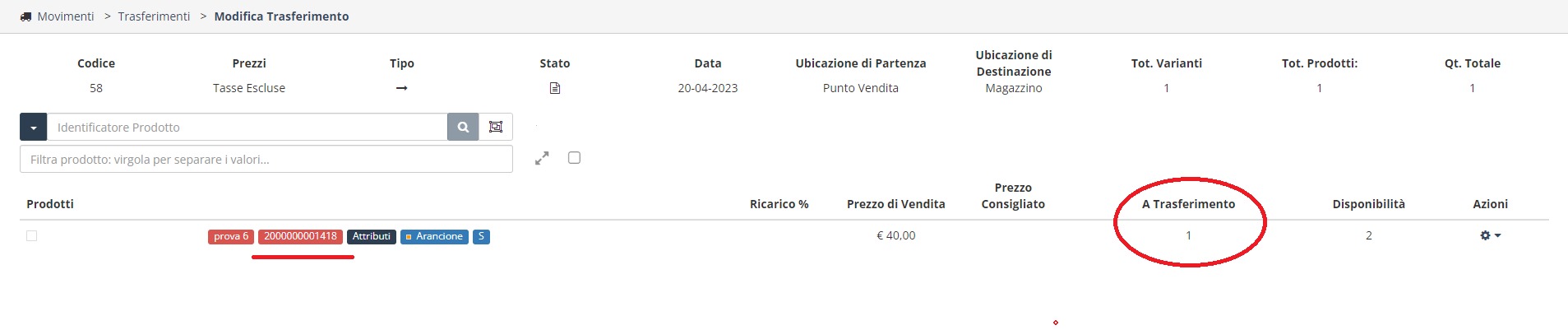Click barcode tag 2000000001418

click(300, 236)
